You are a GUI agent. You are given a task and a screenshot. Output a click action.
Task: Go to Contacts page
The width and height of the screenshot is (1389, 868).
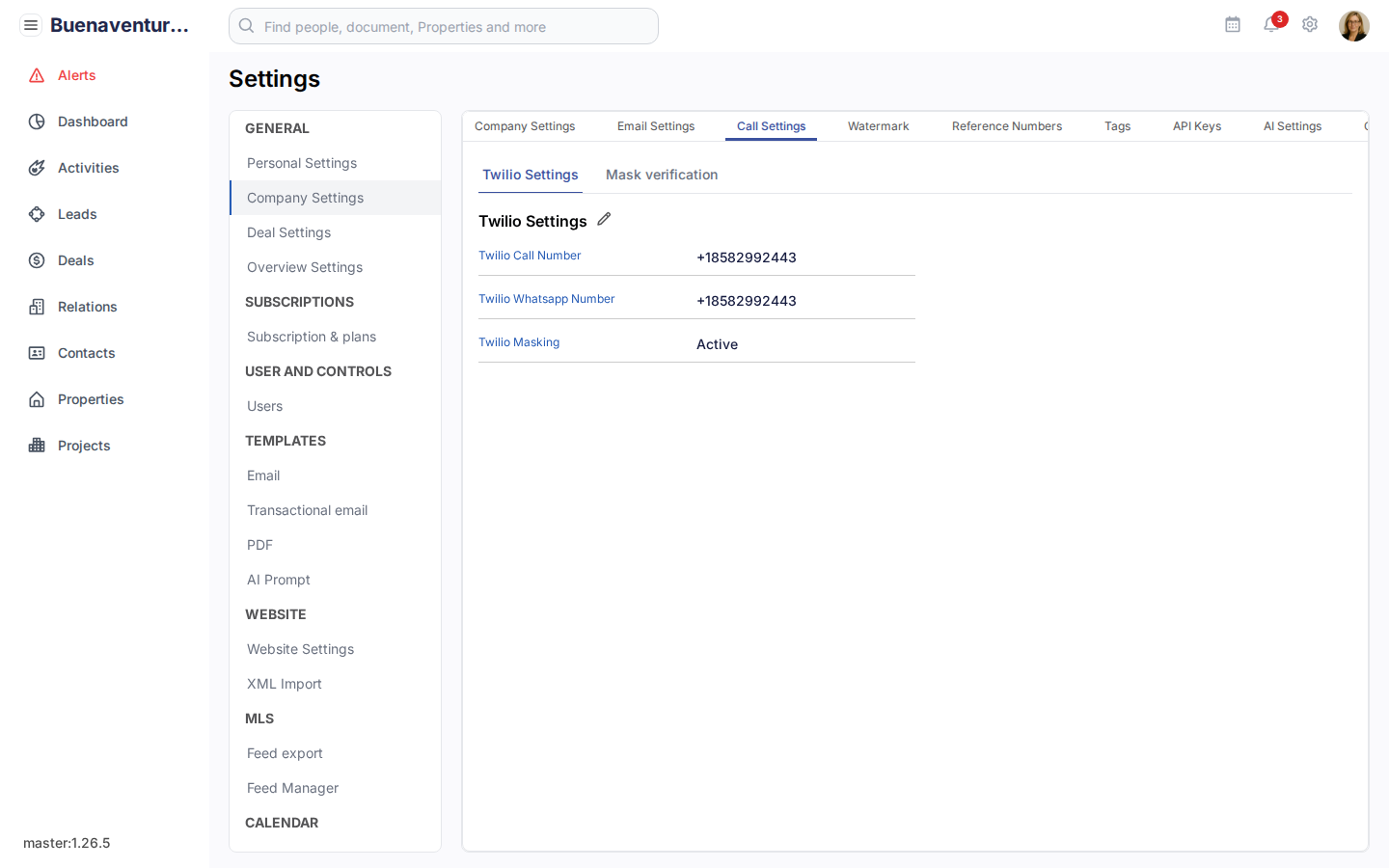point(87,353)
